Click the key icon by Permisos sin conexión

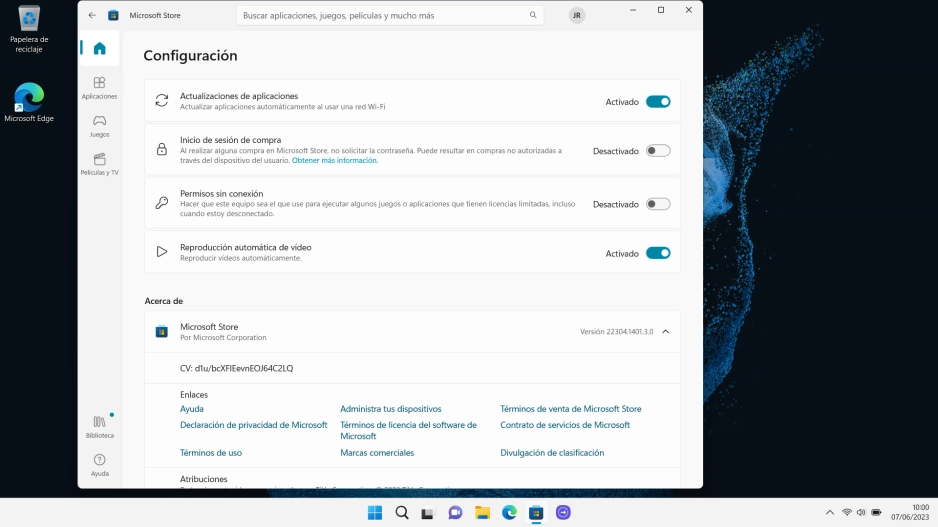(162, 203)
